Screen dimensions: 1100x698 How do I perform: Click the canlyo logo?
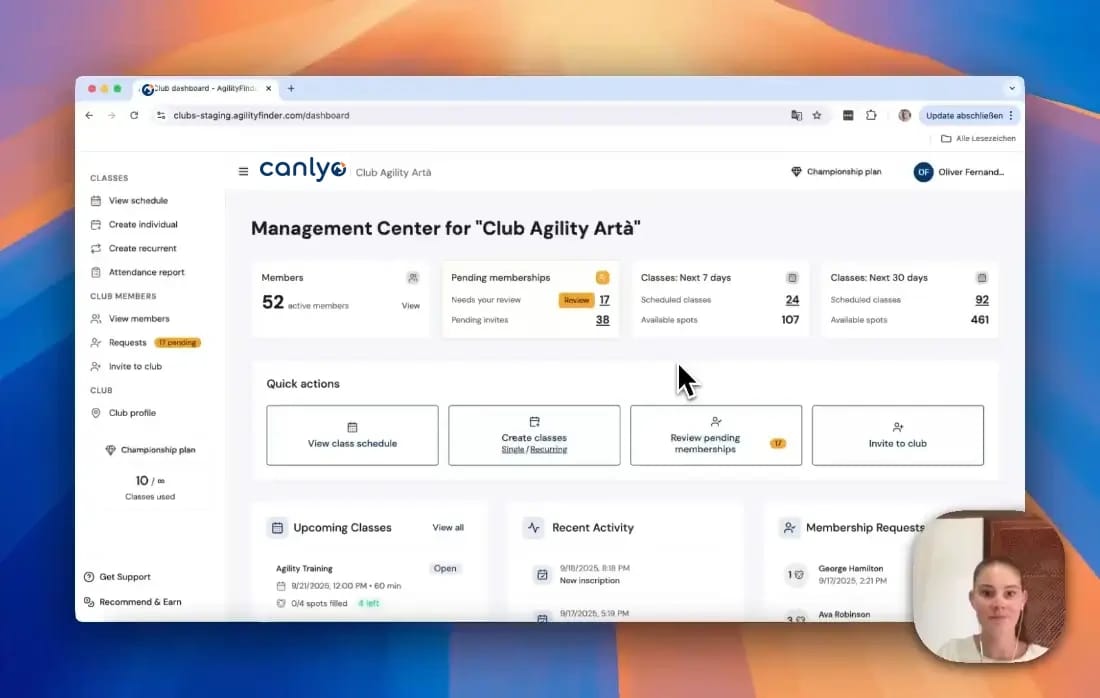(303, 169)
